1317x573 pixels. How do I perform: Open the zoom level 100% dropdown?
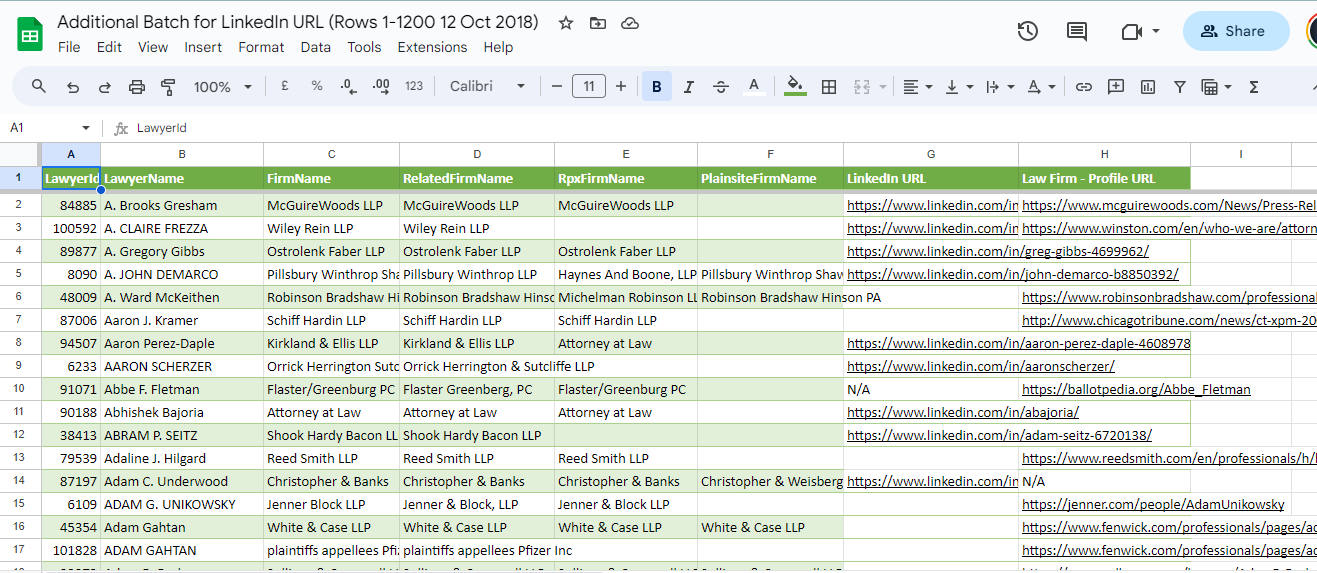(x=222, y=87)
